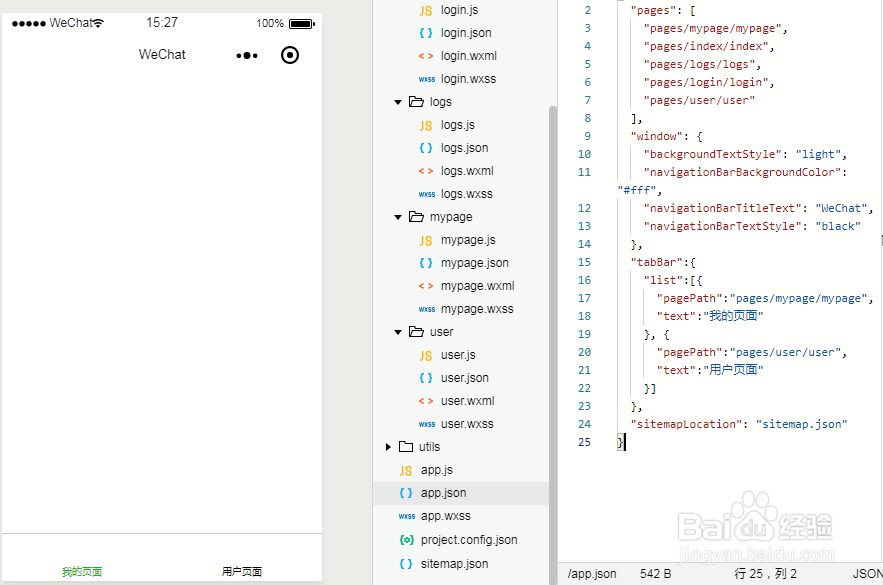Click the mypage folder icon
This screenshot has height=585, width=883.
pos(416,216)
